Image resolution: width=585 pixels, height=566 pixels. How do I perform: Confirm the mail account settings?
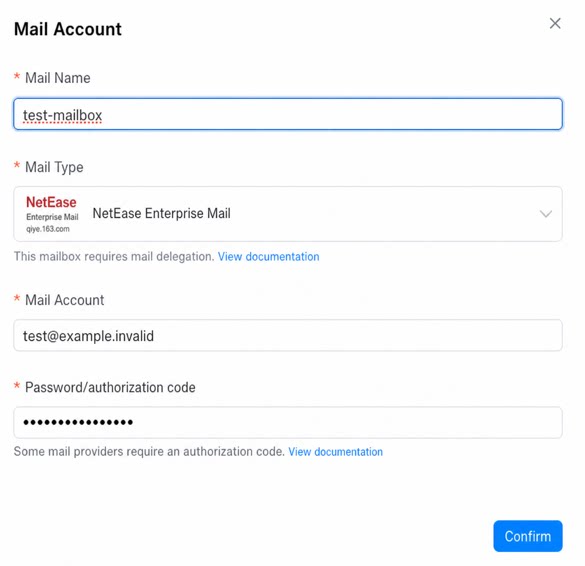(x=528, y=536)
